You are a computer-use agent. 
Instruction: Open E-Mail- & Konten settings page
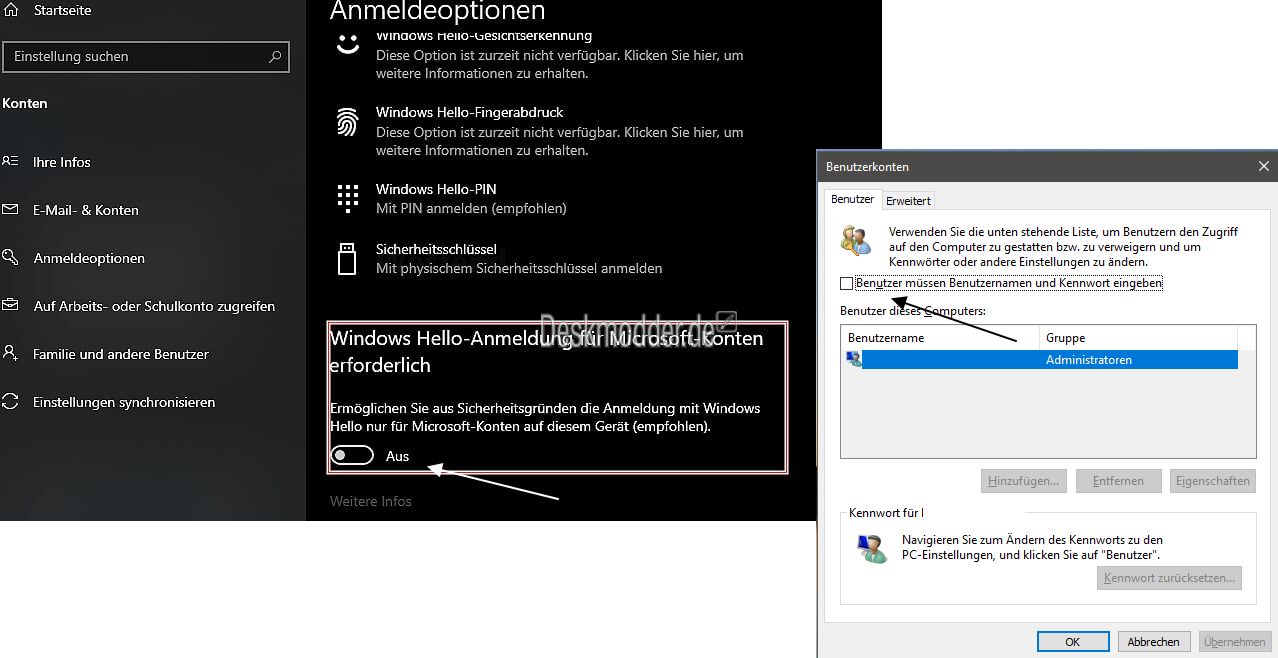(x=86, y=210)
